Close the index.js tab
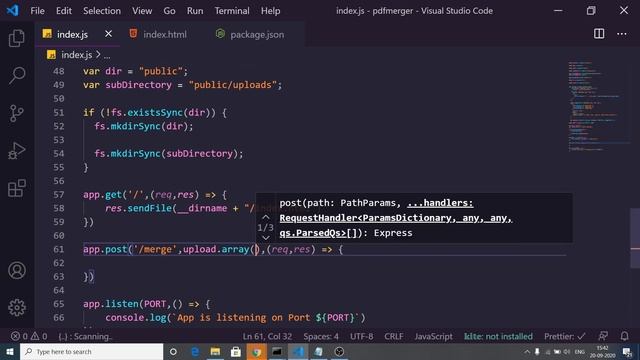The width and height of the screenshot is (640, 360). point(108,34)
